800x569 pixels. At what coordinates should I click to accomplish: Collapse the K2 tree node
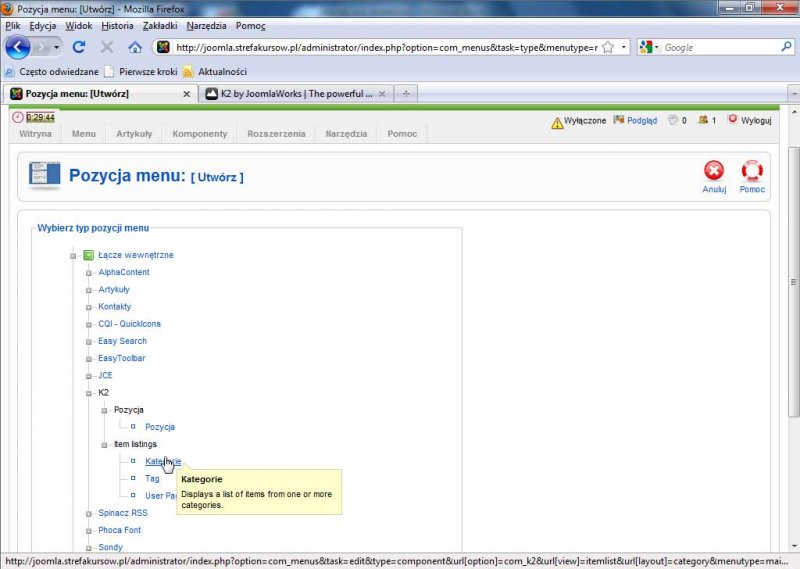tap(89, 393)
